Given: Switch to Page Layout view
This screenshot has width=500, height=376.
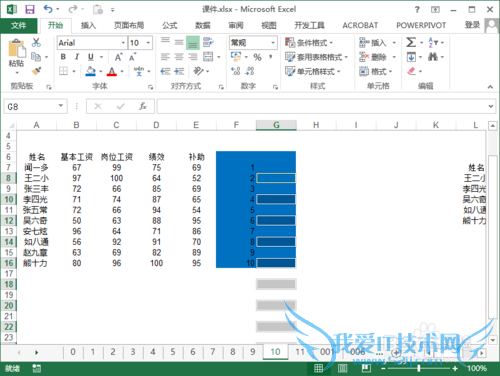Looking at the screenshot, I should pos(342,368).
